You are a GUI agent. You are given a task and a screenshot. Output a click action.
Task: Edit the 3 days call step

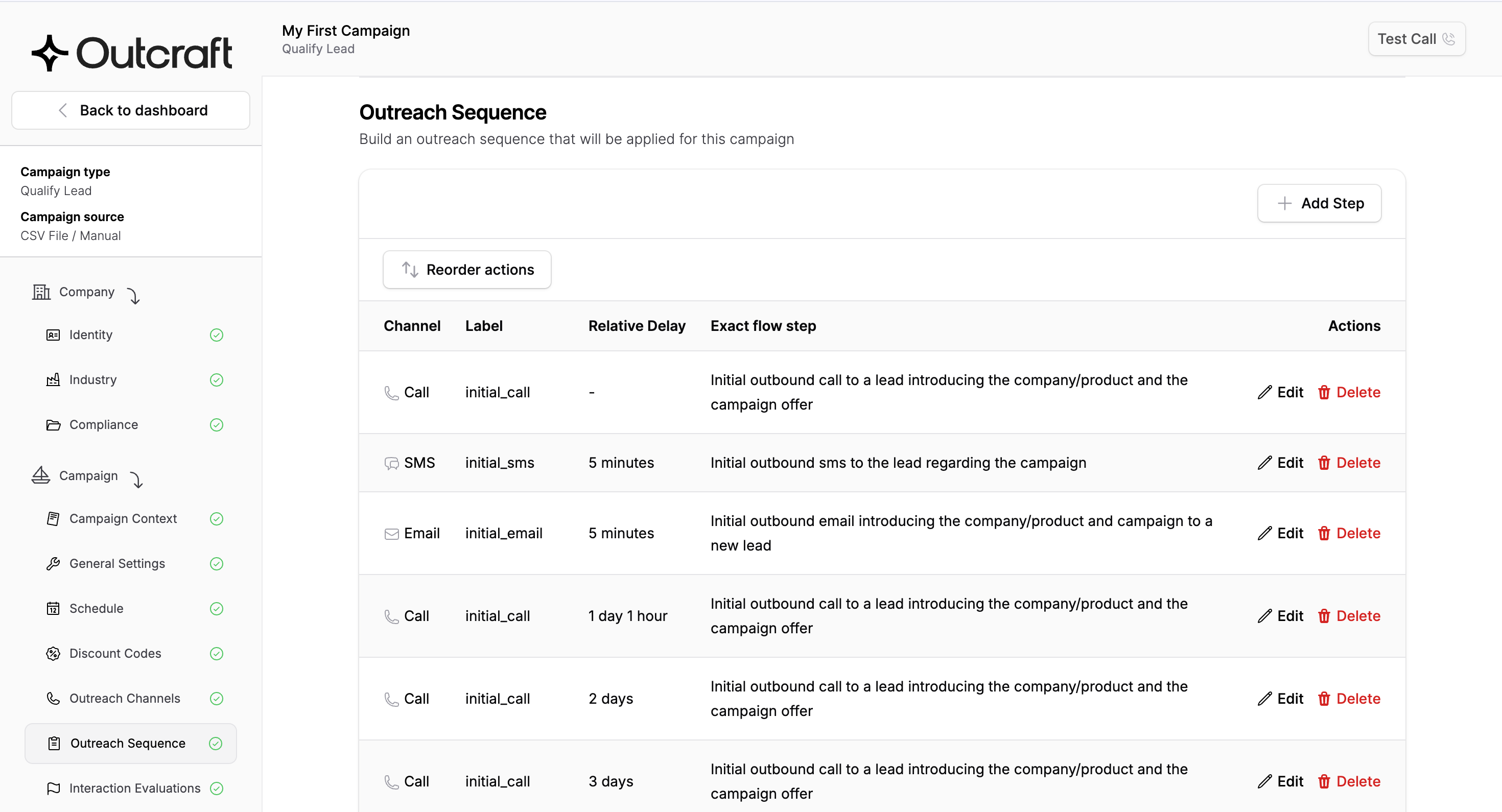pyautogui.click(x=1280, y=782)
